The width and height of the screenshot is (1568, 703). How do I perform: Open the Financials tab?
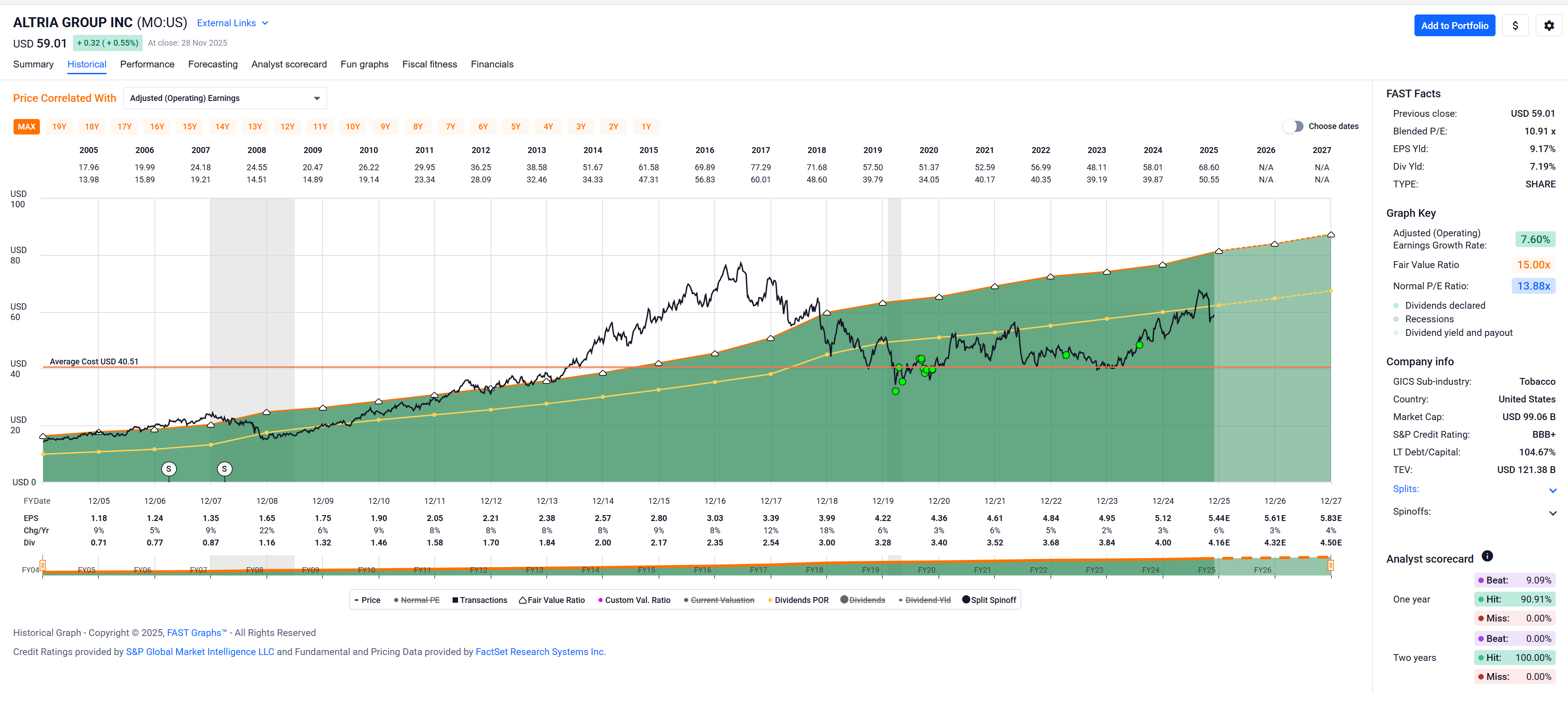(x=491, y=64)
